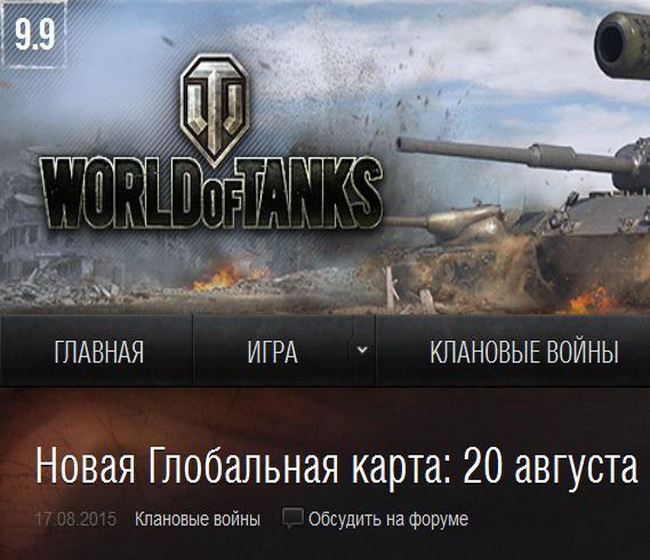The height and width of the screenshot is (560, 650).
Task: Expand the ИГРА menu chevron arrow
Action: tap(363, 350)
